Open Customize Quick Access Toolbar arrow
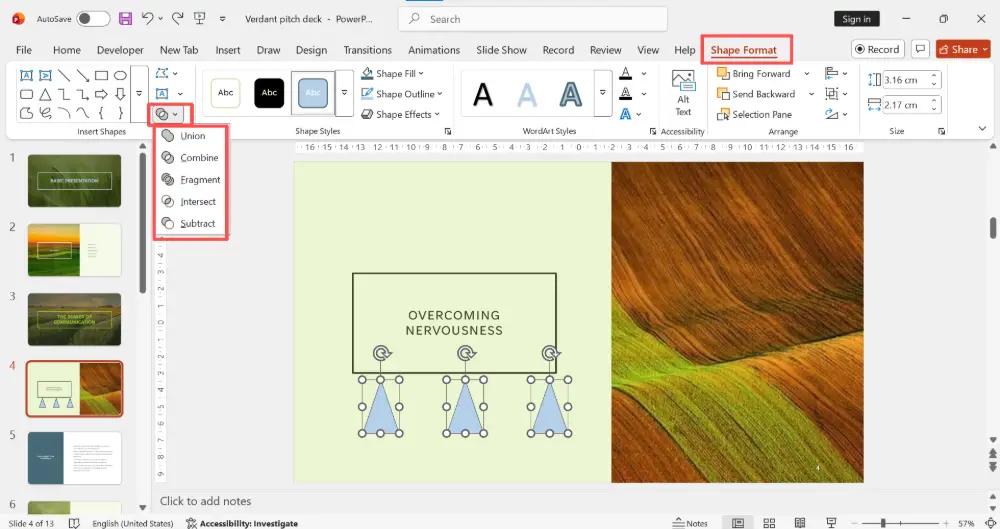The width and height of the screenshot is (1000, 529). 223,19
